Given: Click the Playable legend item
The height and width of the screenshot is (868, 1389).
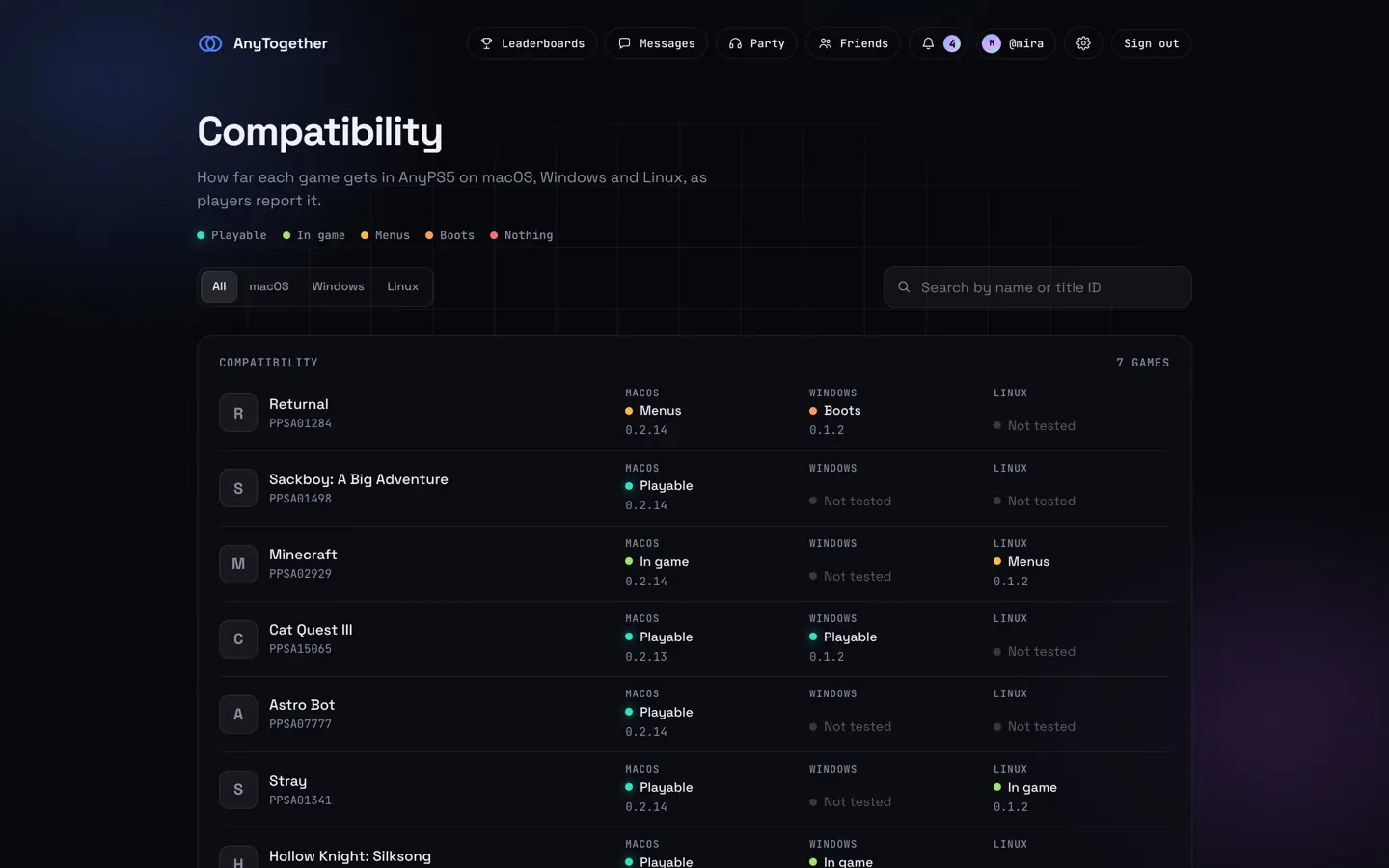Looking at the screenshot, I should 231,235.
